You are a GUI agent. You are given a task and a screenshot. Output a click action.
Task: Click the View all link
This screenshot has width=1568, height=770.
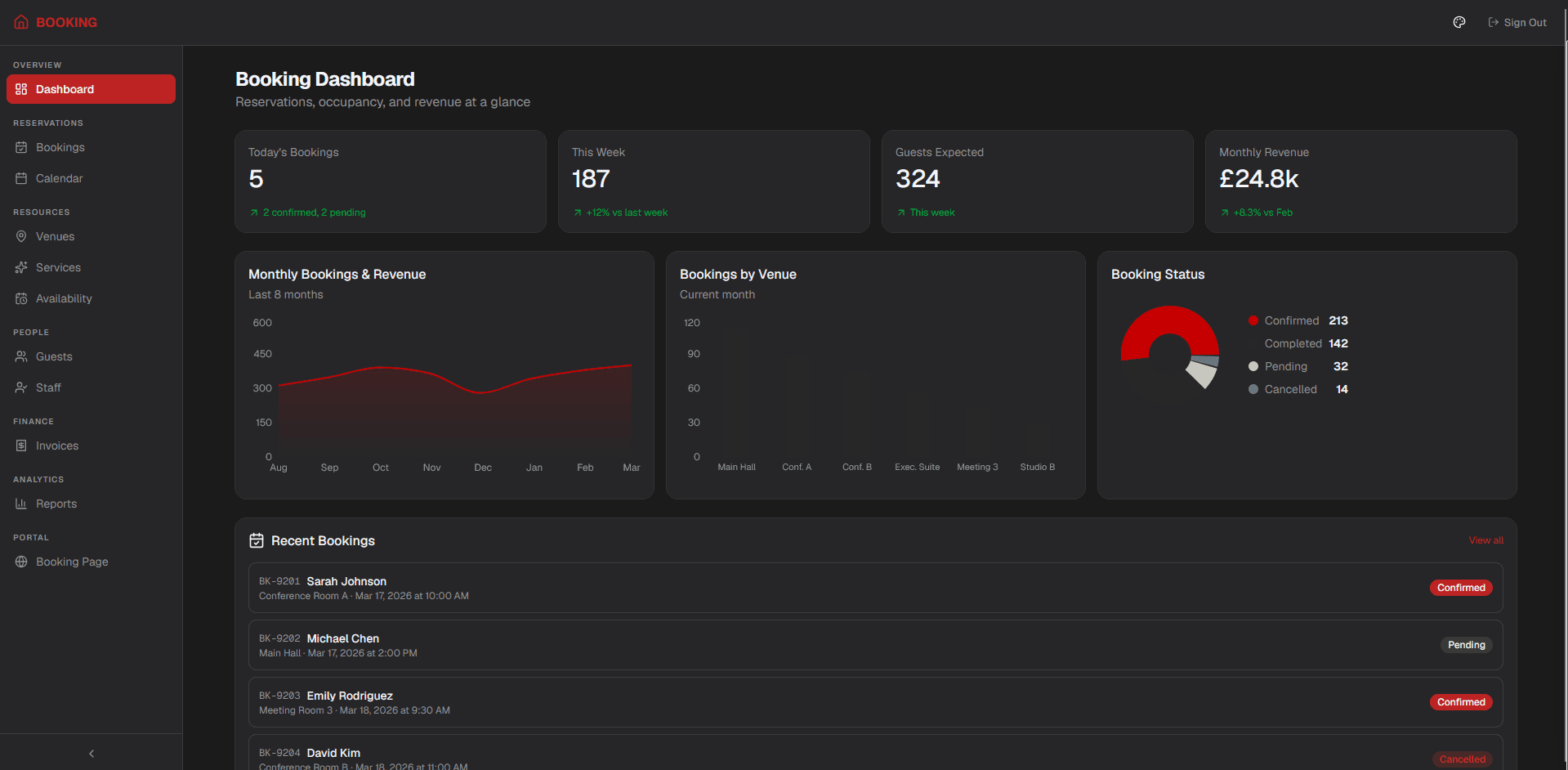(x=1485, y=540)
